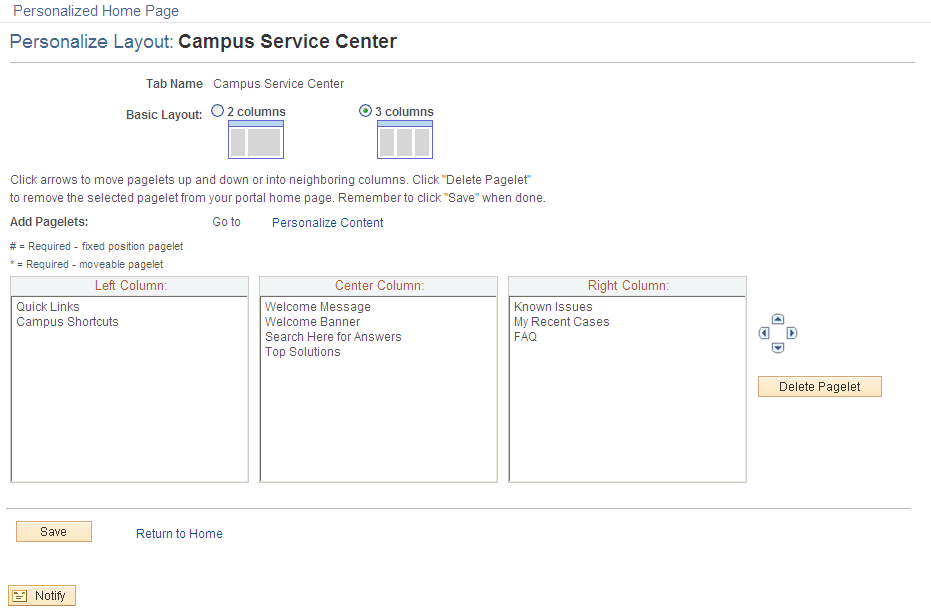
Task: Click the left arrow to move pagelet left
Action: point(764,333)
